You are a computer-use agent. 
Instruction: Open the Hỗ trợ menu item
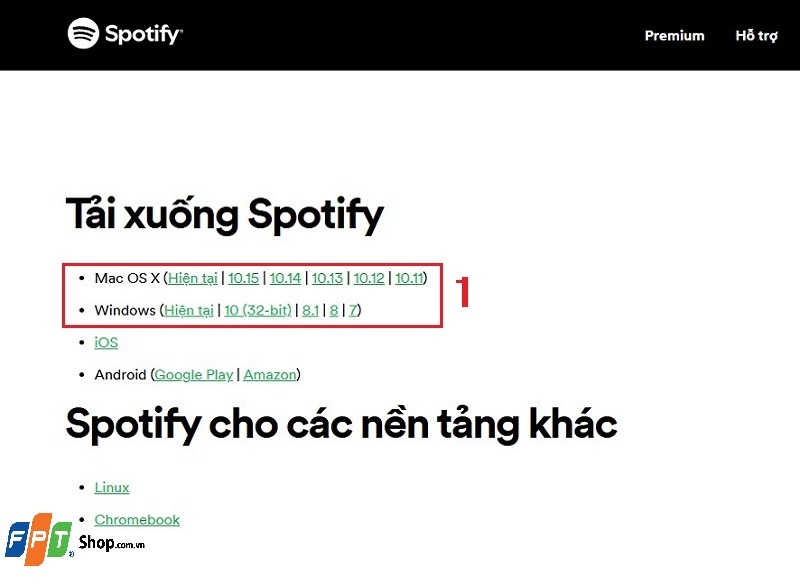pyautogui.click(x=755, y=35)
